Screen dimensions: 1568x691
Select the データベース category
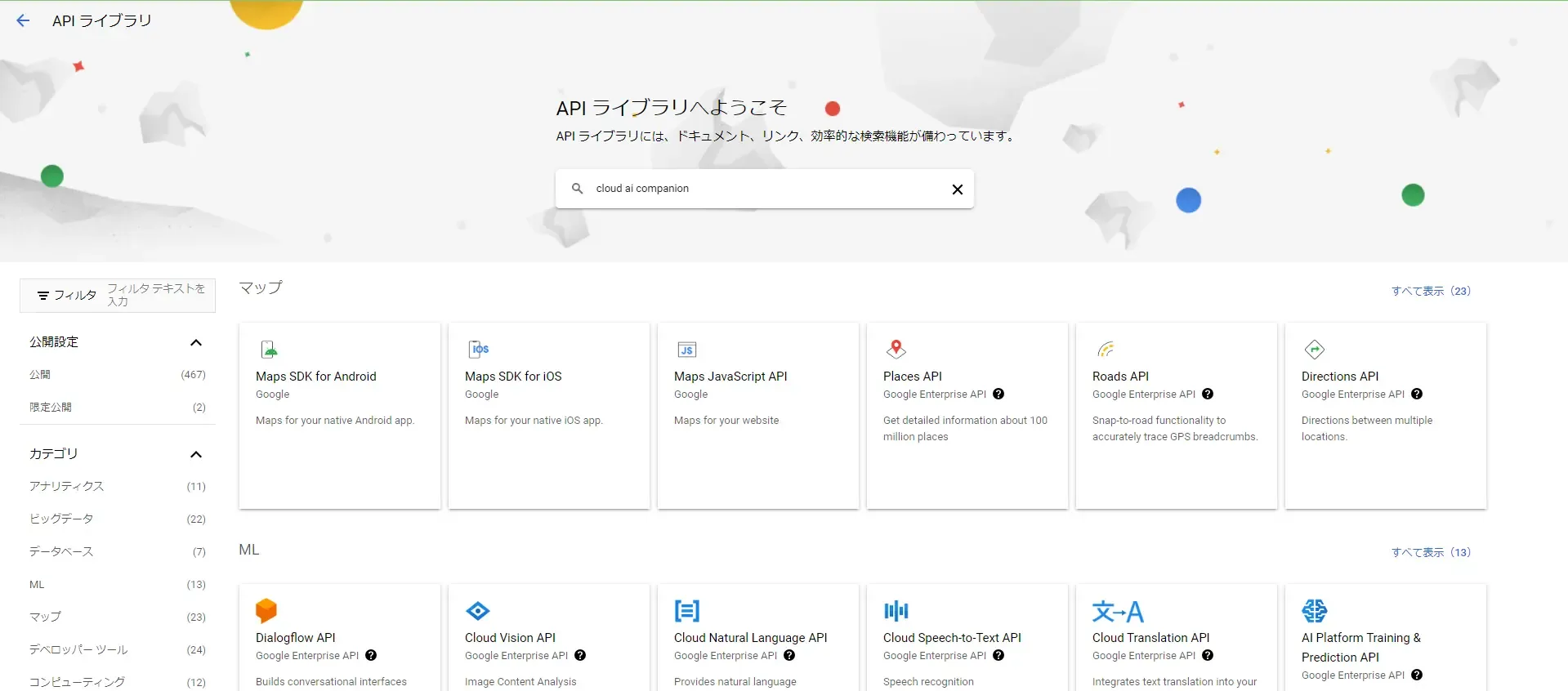pos(118,552)
